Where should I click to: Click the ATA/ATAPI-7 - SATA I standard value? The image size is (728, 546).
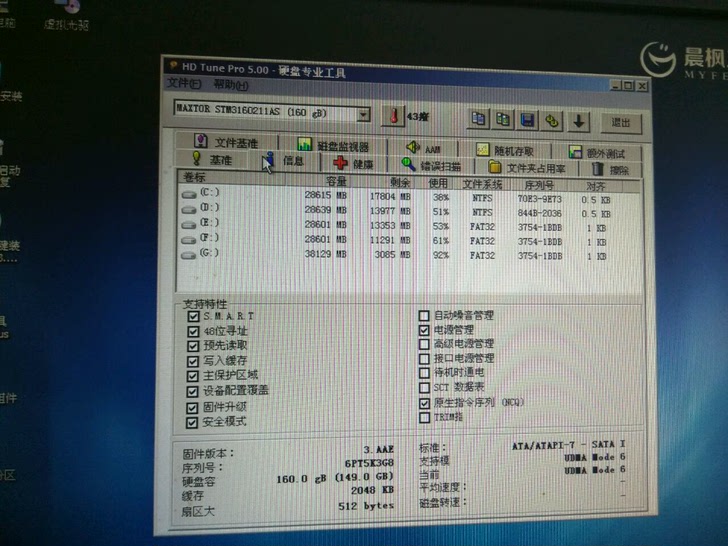[x=569, y=445]
